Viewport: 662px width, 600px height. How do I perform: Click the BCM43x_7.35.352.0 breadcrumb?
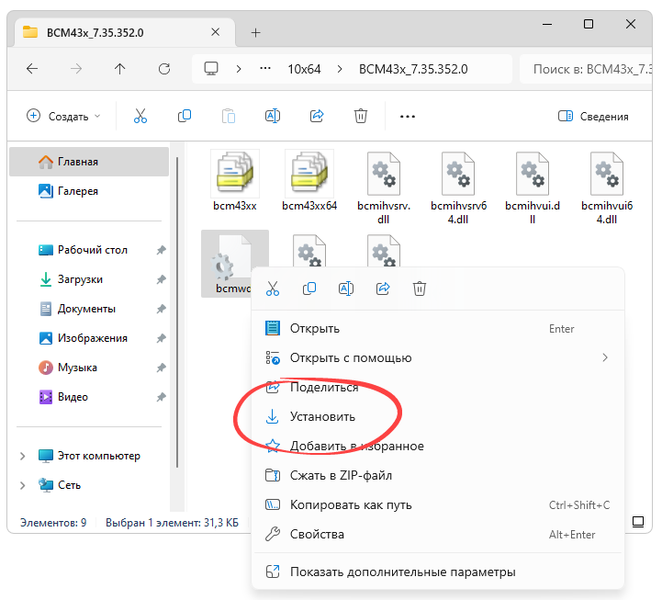click(x=413, y=69)
